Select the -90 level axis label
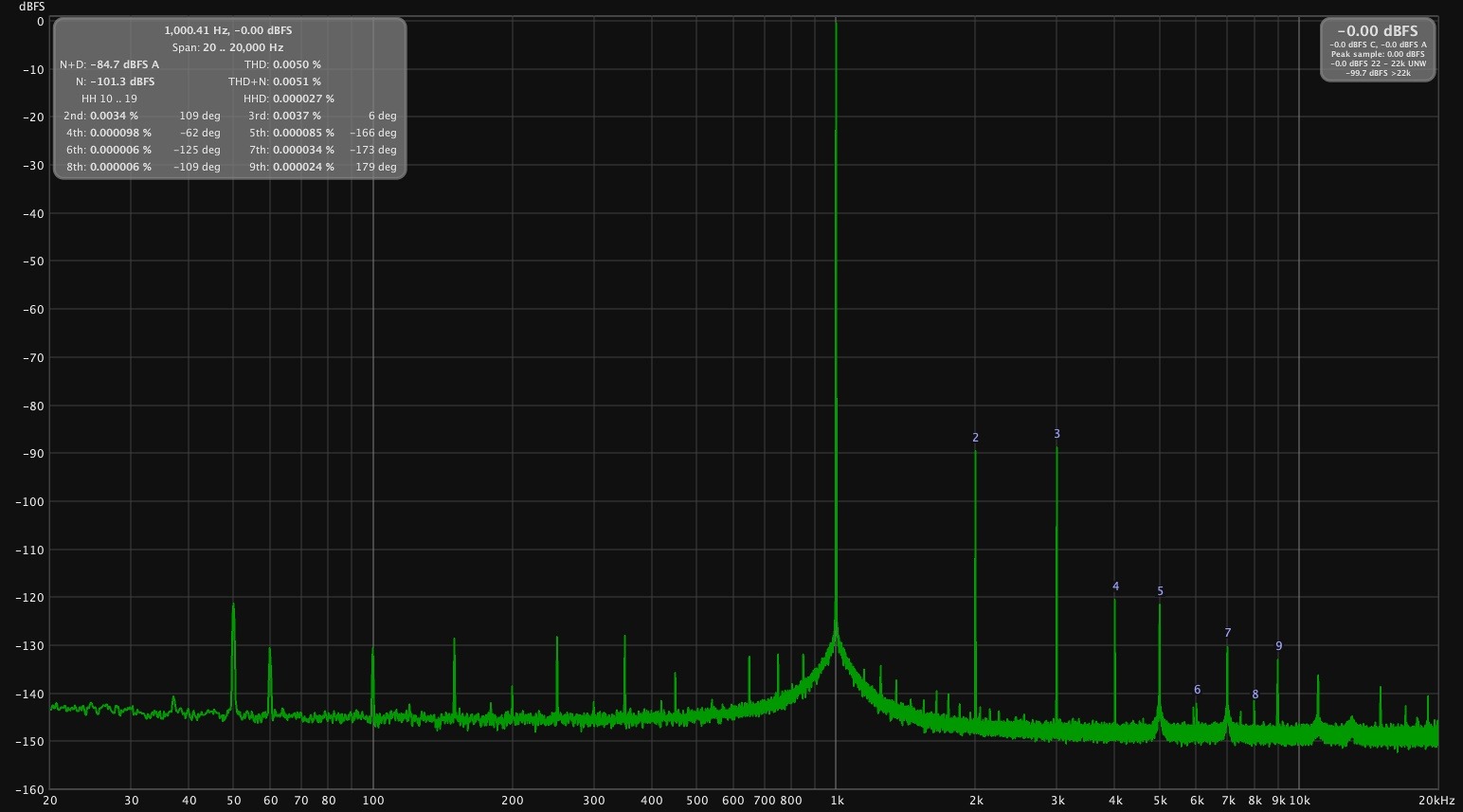 [33, 454]
